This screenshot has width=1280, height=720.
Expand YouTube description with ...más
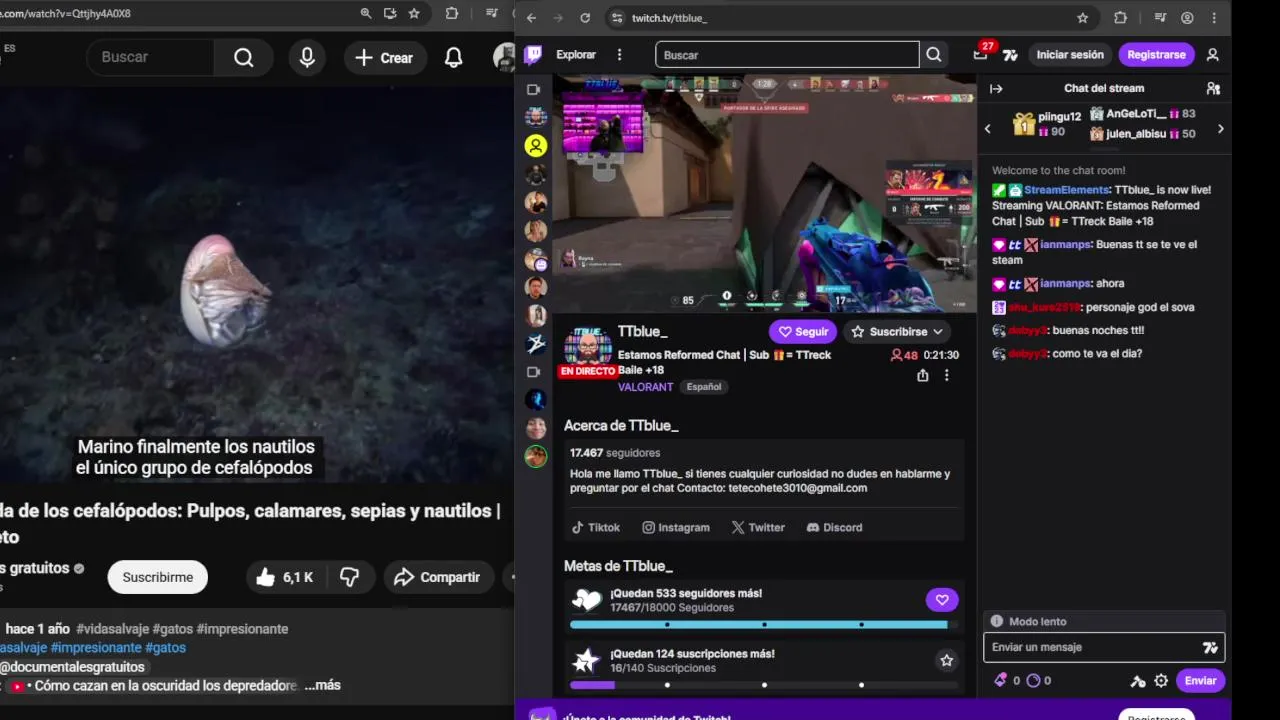click(x=322, y=685)
